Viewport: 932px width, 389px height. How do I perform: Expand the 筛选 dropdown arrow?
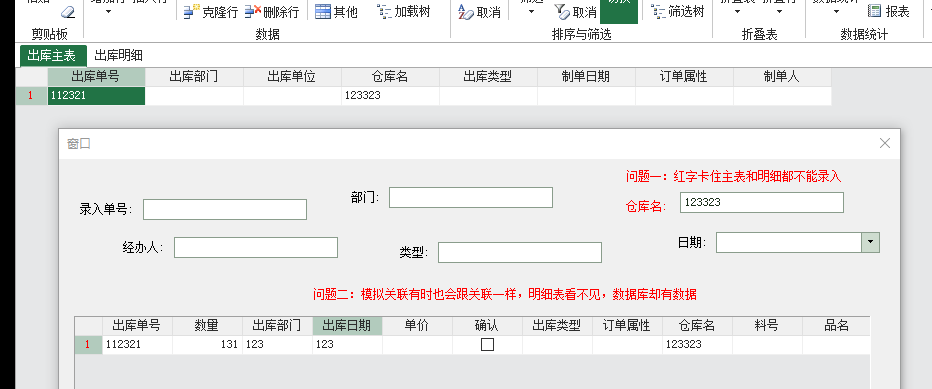pos(531,11)
